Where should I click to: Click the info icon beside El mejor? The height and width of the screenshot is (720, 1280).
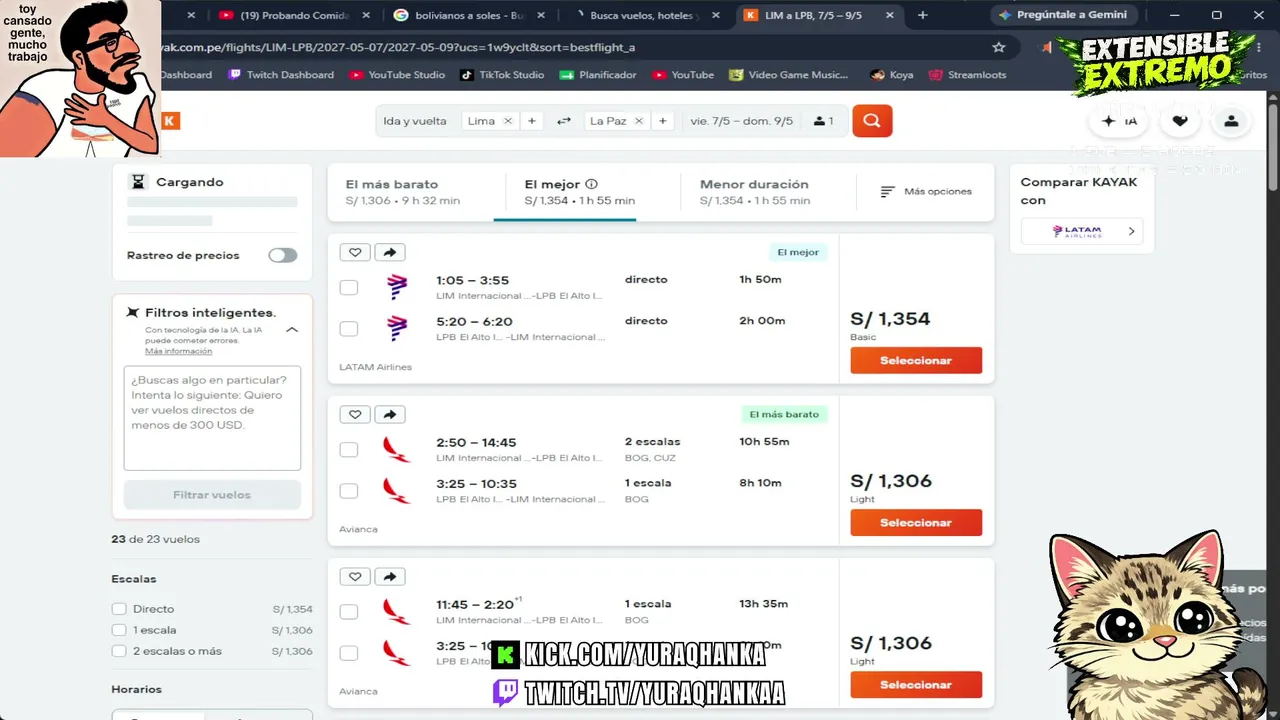591,184
